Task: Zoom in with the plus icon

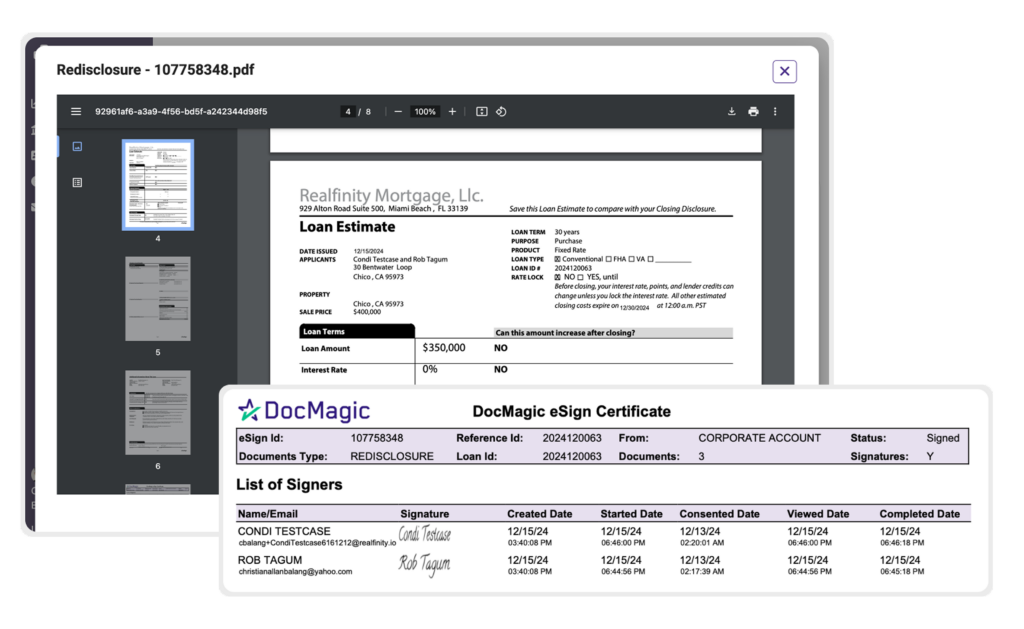Action: coord(452,112)
